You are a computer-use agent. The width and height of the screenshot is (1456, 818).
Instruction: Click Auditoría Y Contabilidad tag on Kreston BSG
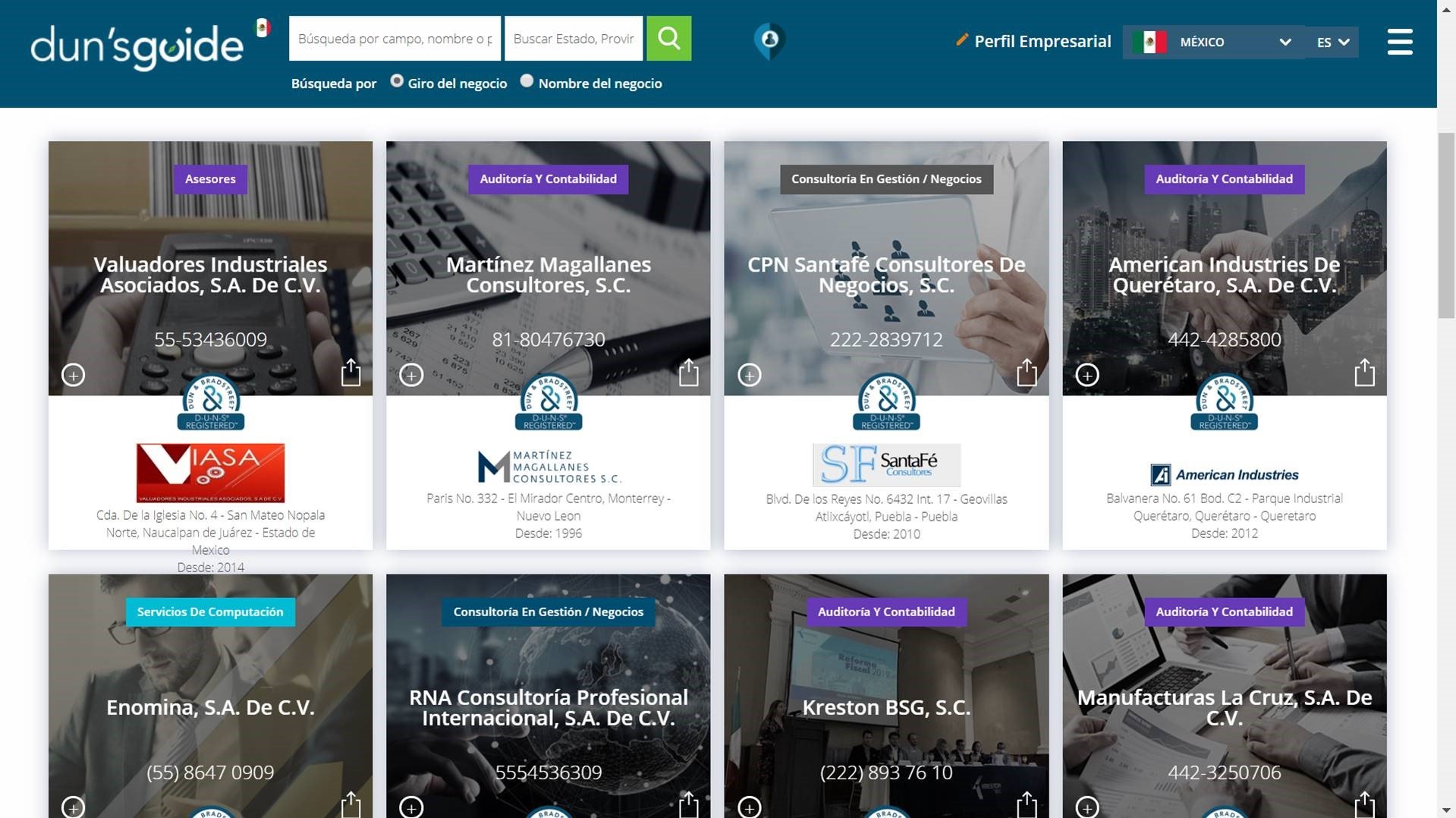click(886, 612)
